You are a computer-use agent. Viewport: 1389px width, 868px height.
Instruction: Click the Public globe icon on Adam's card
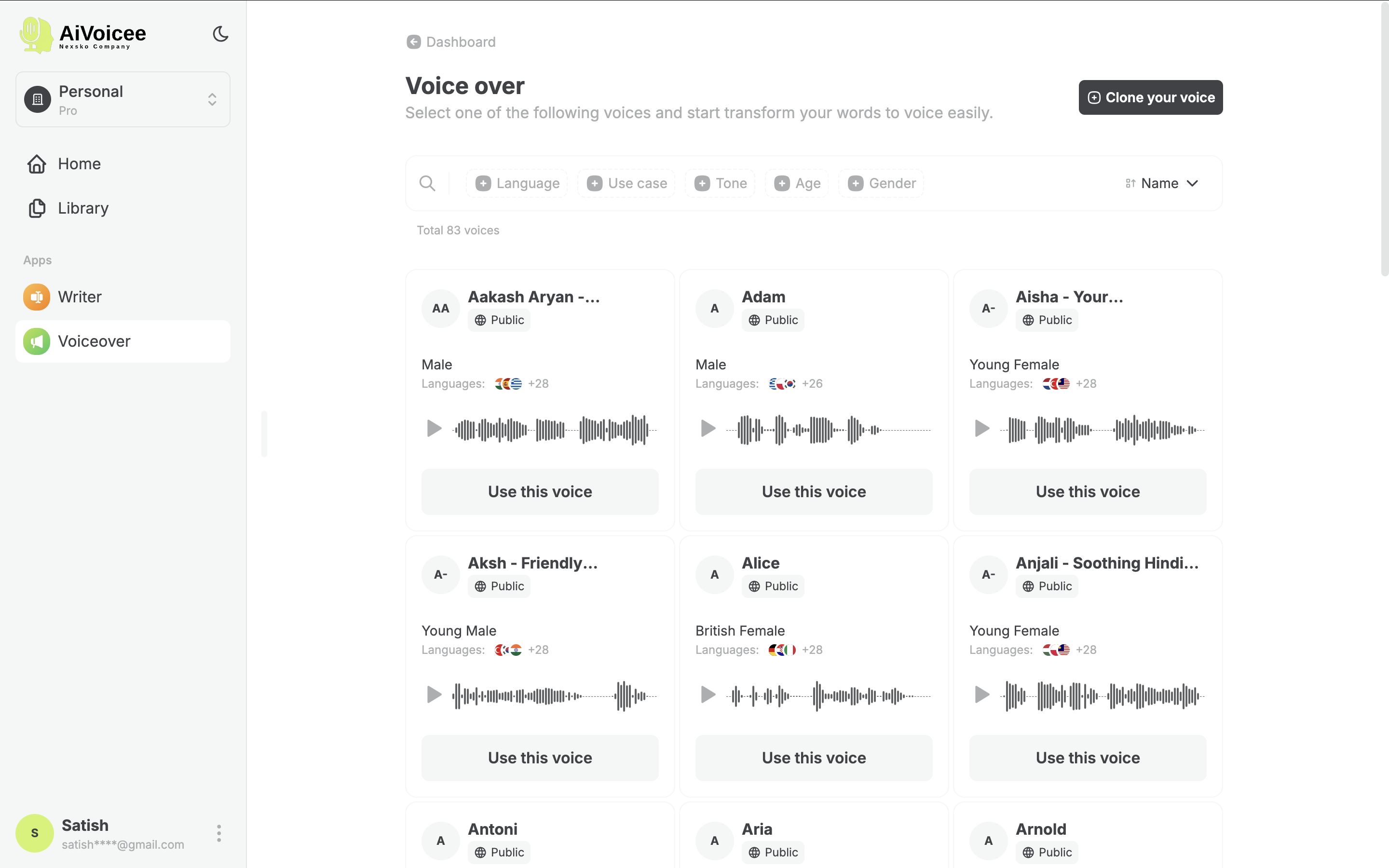[755, 320]
